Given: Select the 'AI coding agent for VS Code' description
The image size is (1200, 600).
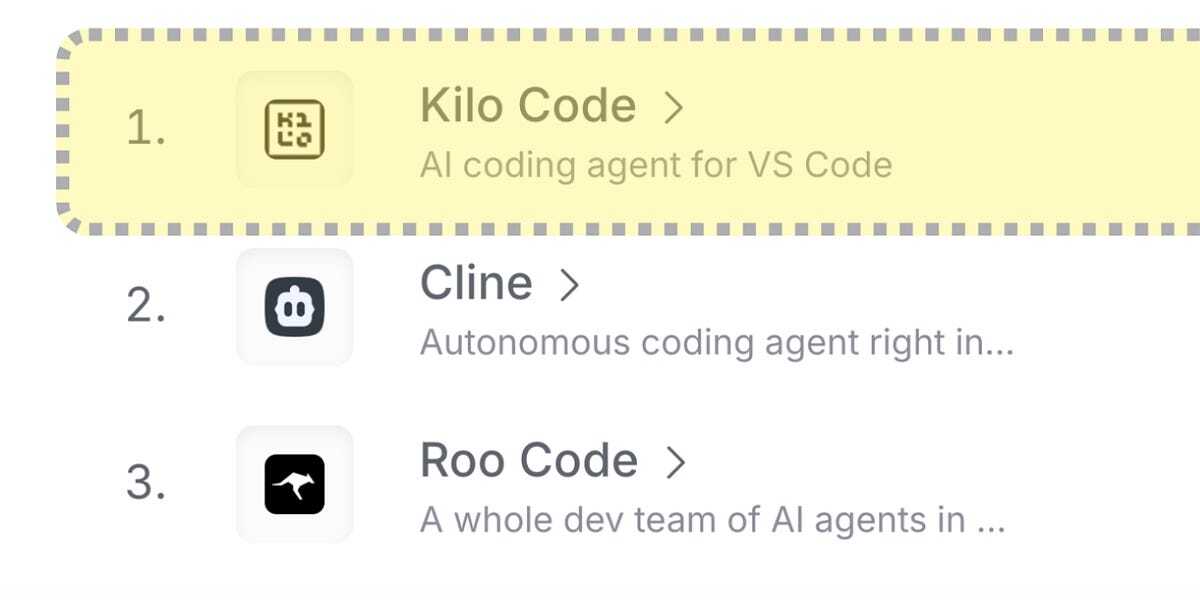Looking at the screenshot, I should 656,164.
